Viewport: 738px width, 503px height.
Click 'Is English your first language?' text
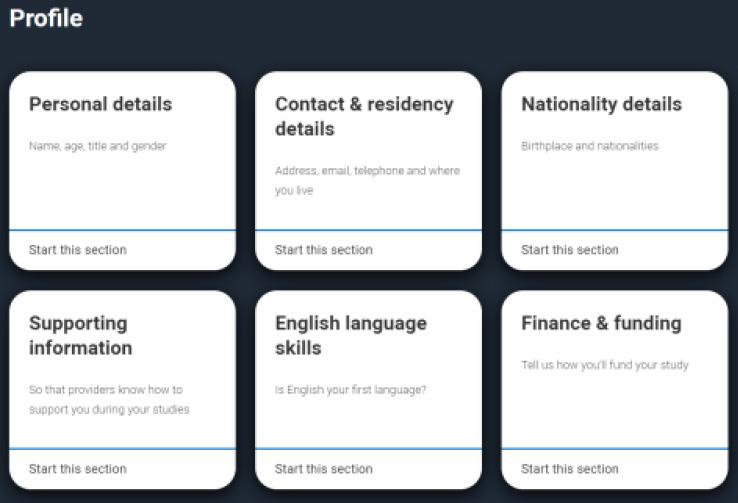click(x=350, y=390)
